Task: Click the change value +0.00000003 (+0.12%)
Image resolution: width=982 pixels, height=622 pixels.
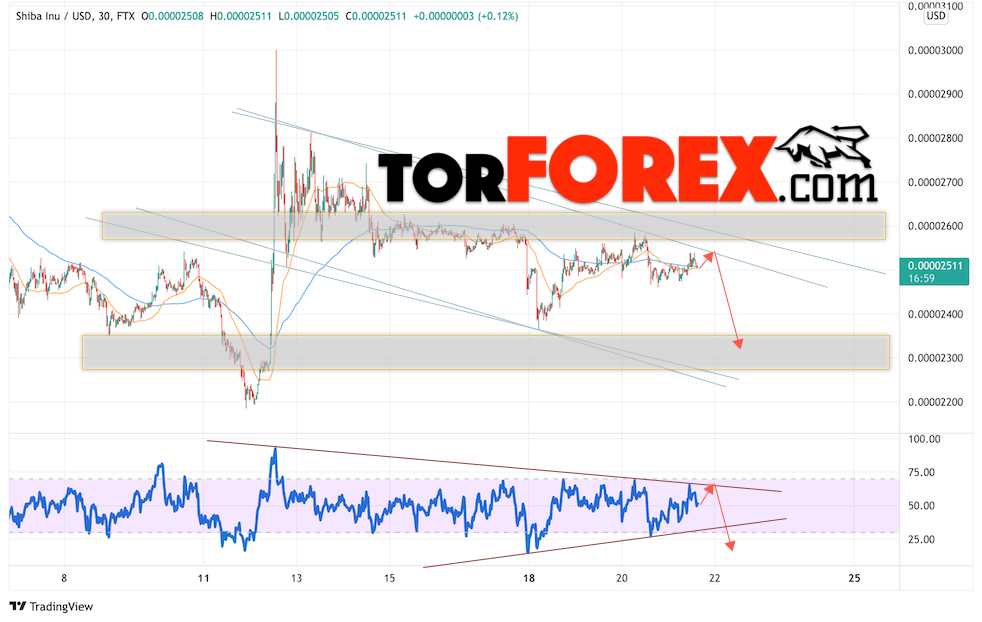Action: (x=466, y=16)
